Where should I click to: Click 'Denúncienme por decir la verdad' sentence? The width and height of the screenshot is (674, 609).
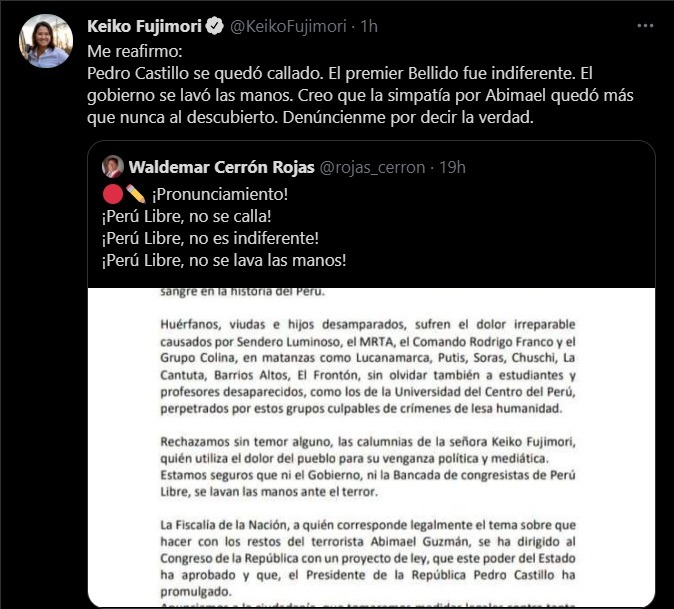[x=408, y=117]
